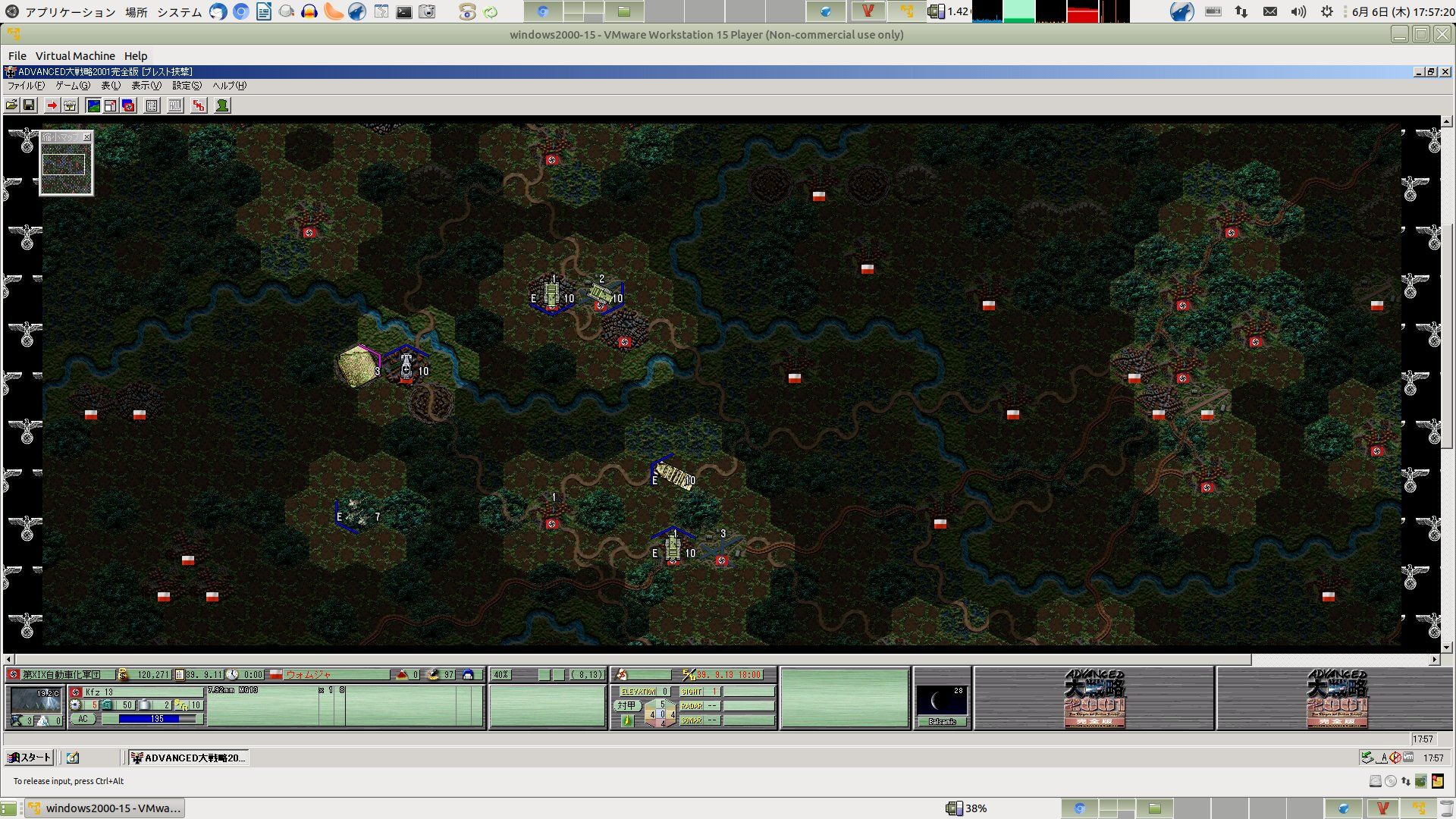
Task: Click the quick launch desktop icon in Windows taskbar
Action: [x=73, y=758]
